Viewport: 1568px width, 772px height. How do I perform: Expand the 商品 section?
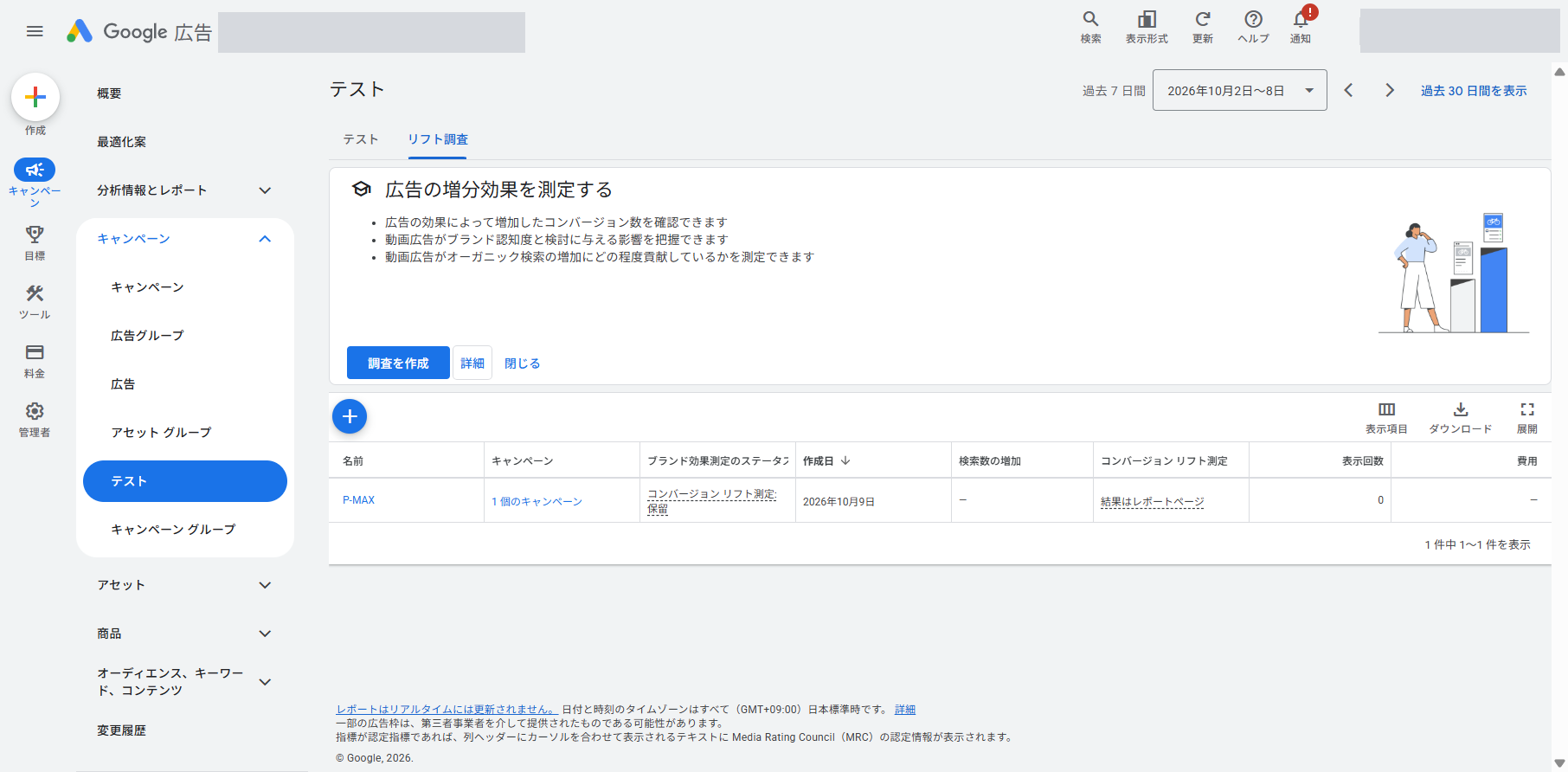pyautogui.click(x=266, y=634)
